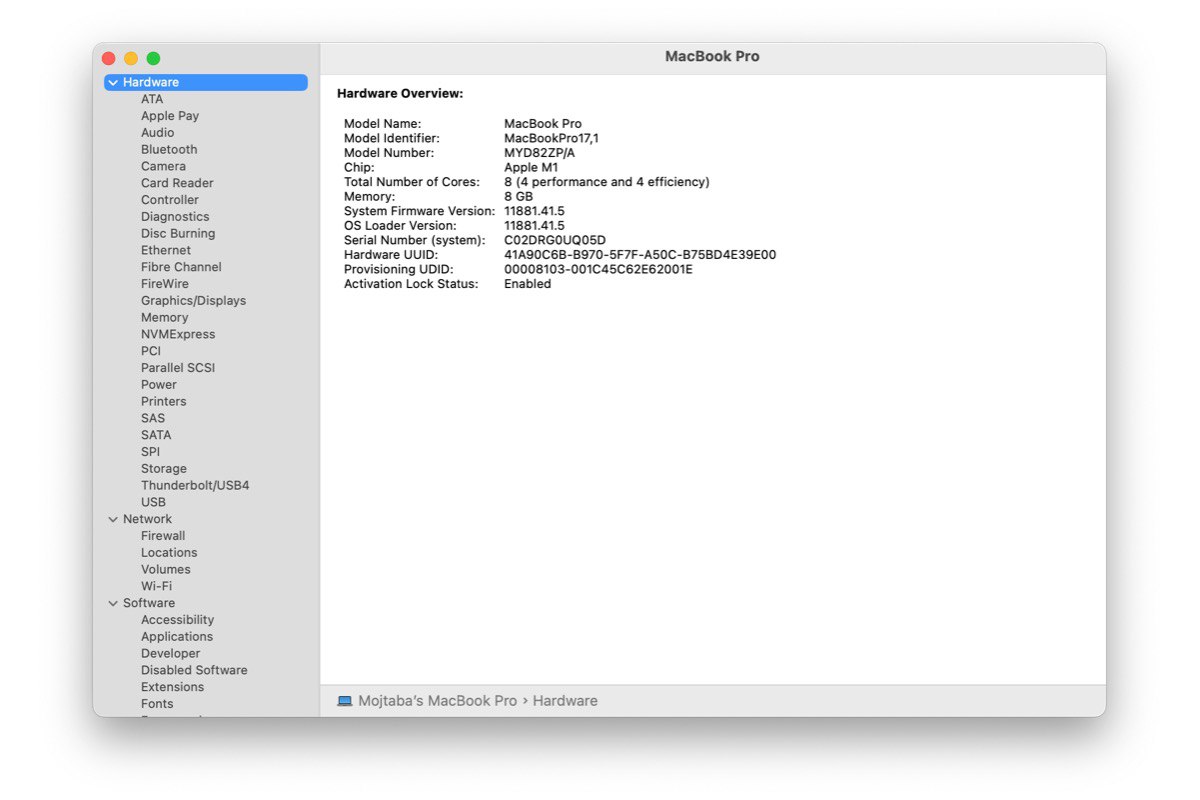Click the Hardware Overview heading
Viewport: 1200px width, 800px height.
pyautogui.click(x=400, y=94)
